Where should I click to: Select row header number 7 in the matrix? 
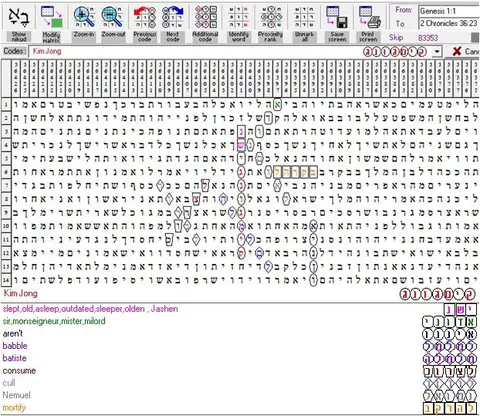pos(6,185)
